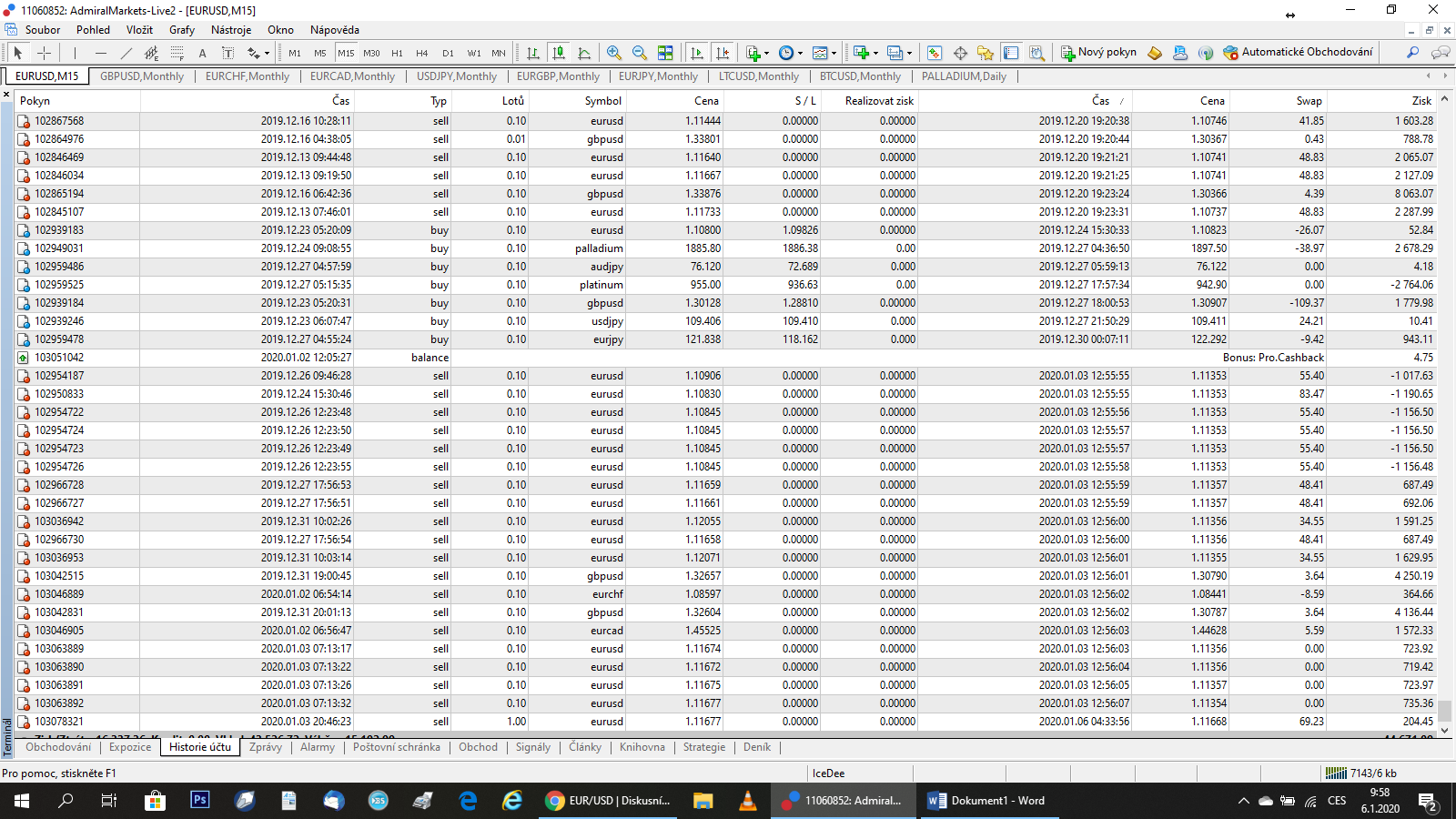Toggle chart shift

click(x=722, y=53)
